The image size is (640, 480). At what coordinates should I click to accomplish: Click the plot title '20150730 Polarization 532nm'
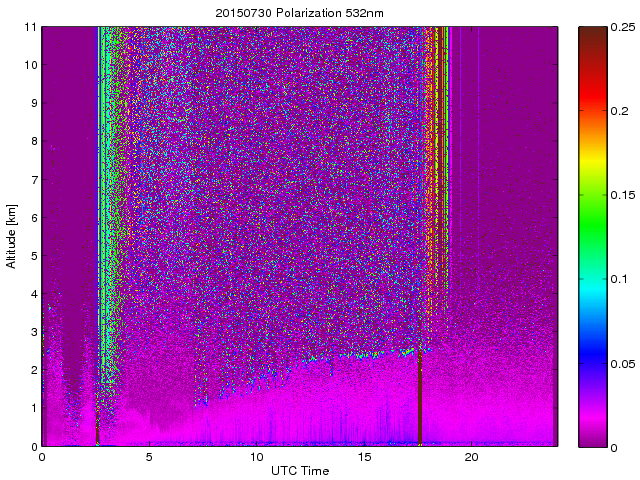tap(299, 13)
